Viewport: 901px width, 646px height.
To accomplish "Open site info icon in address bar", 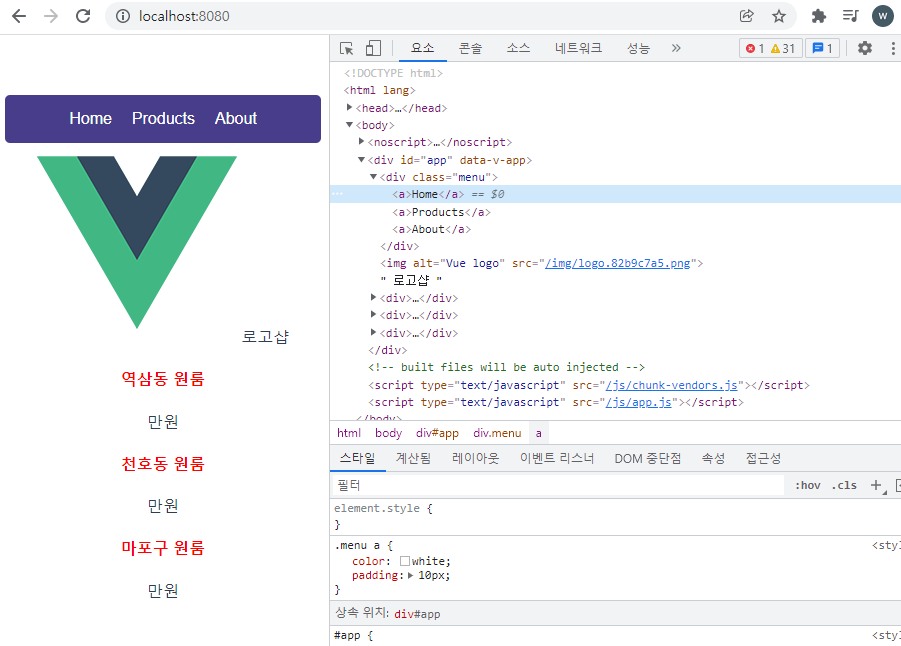I will (123, 16).
